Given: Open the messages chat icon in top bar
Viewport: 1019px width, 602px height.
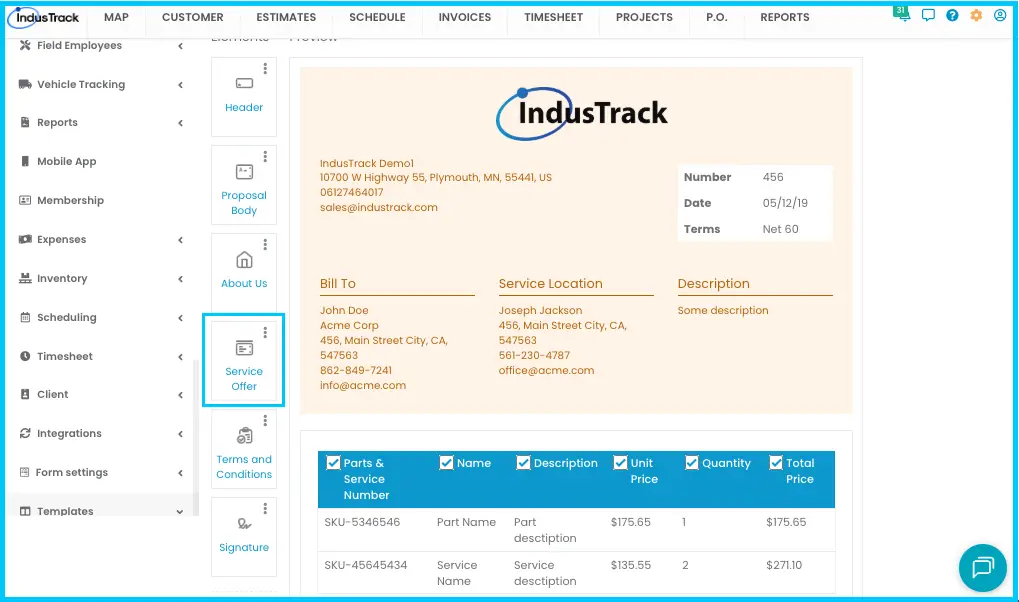Looking at the screenshot, I should point(928,15).
